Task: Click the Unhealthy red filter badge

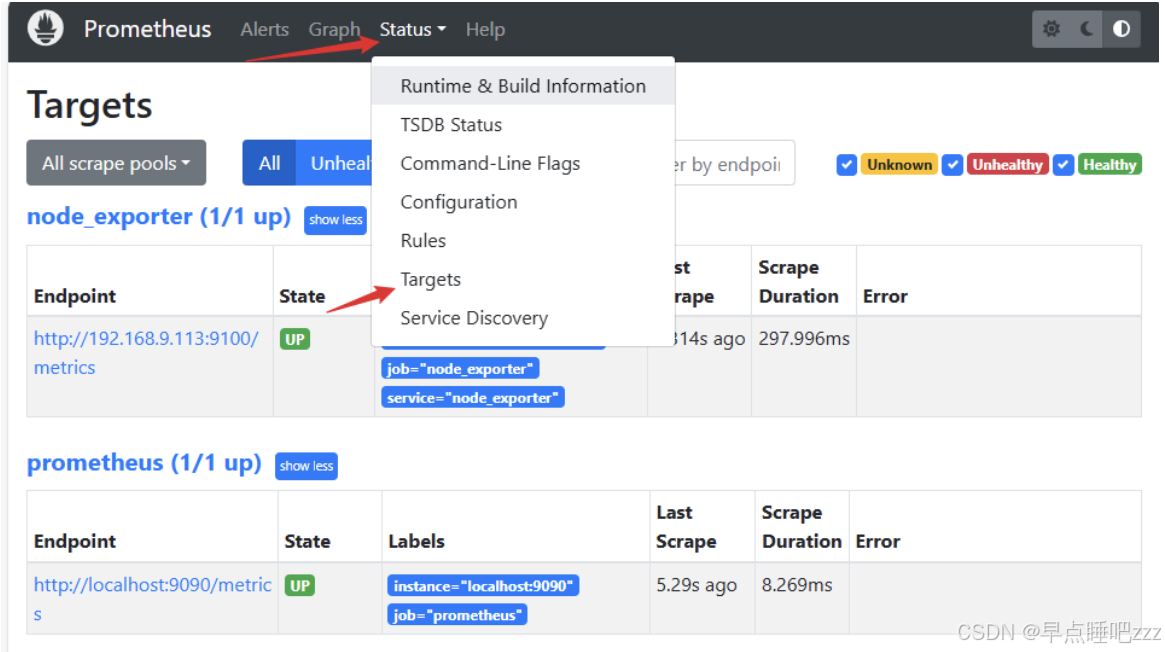Action: pyautogui.click(x=1007, y=165)
